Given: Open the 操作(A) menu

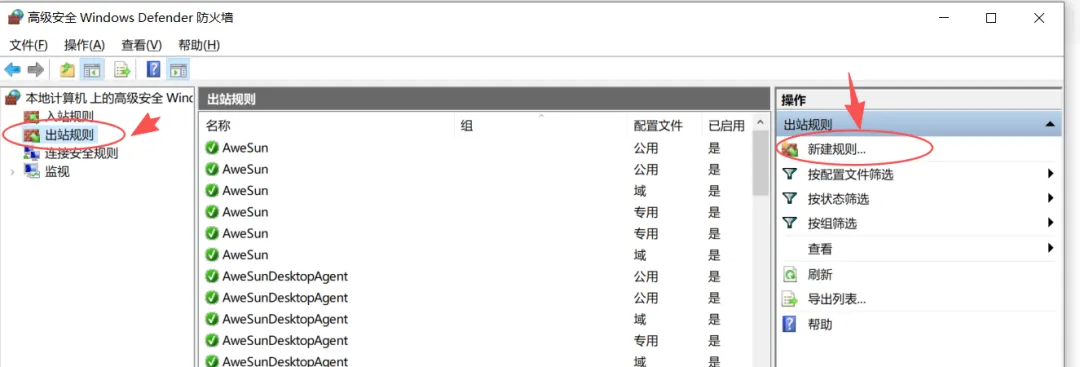Looking at the screenshot, I should pos(84,45).
